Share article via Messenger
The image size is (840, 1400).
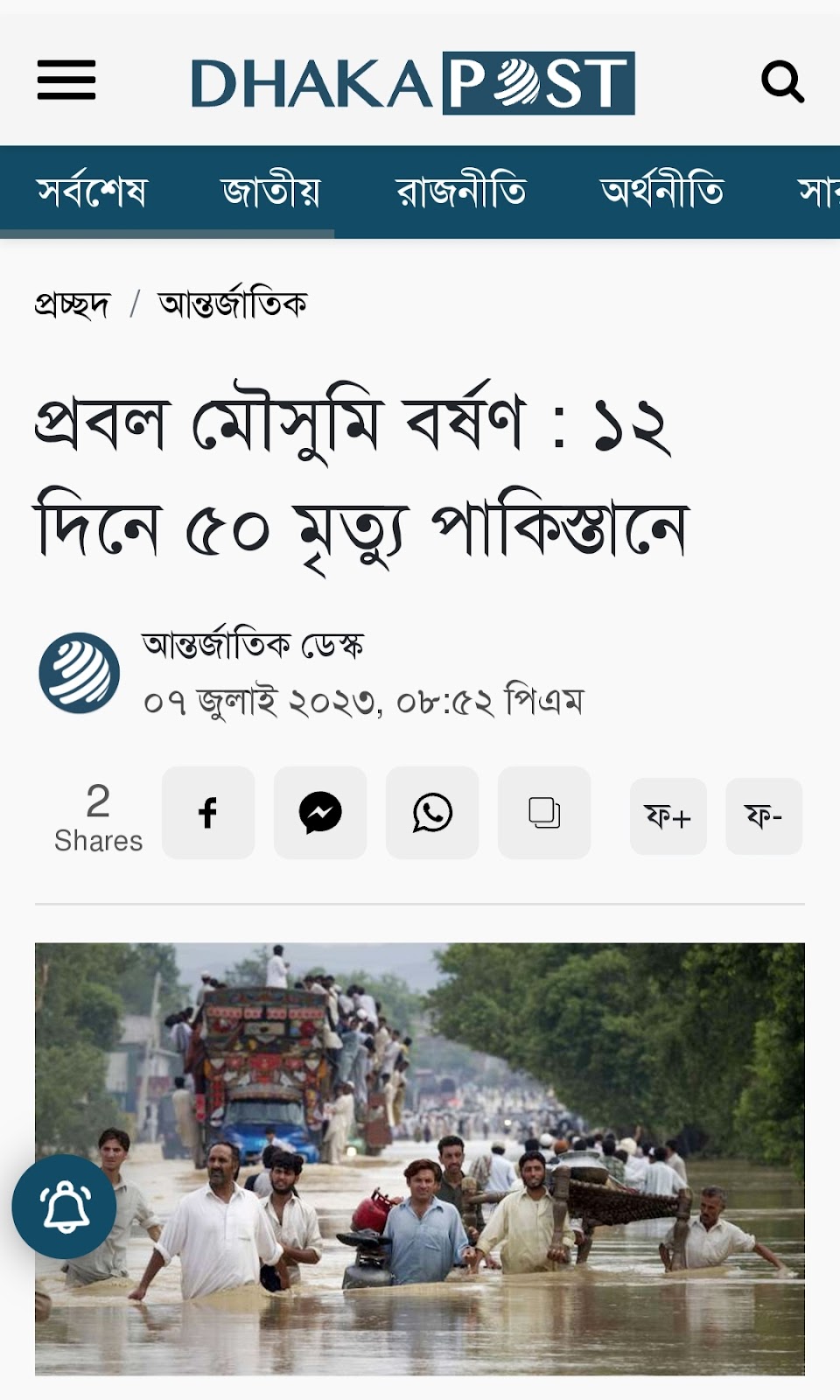coord(320,813)
